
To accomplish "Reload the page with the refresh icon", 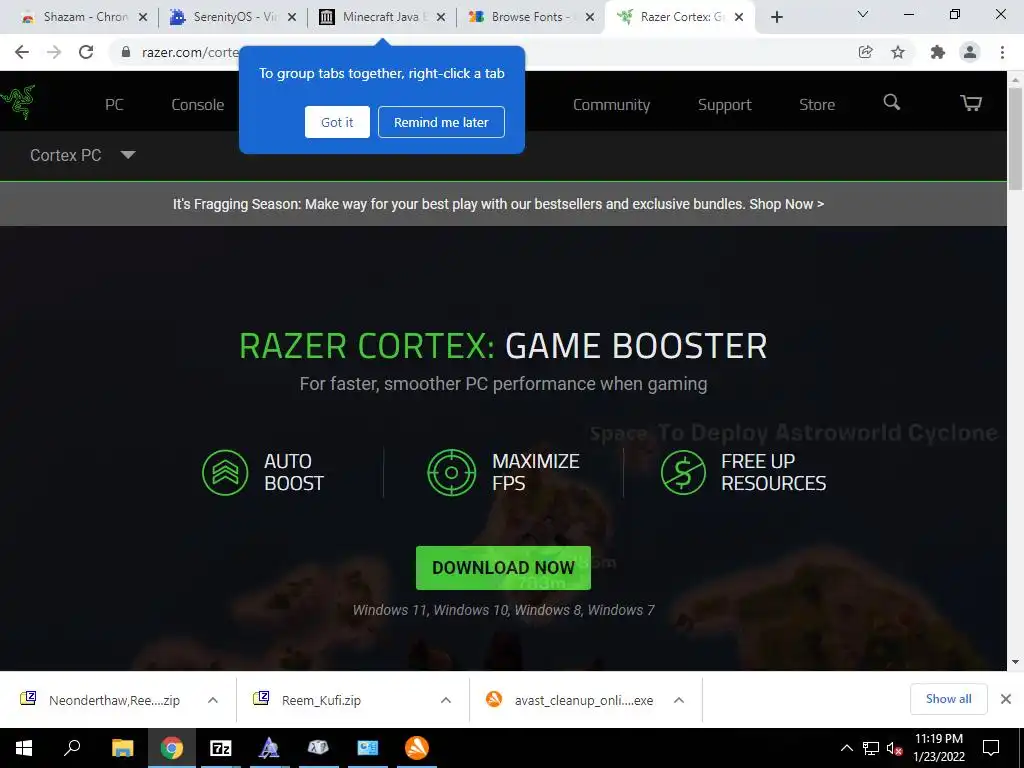I will (86, 52).
